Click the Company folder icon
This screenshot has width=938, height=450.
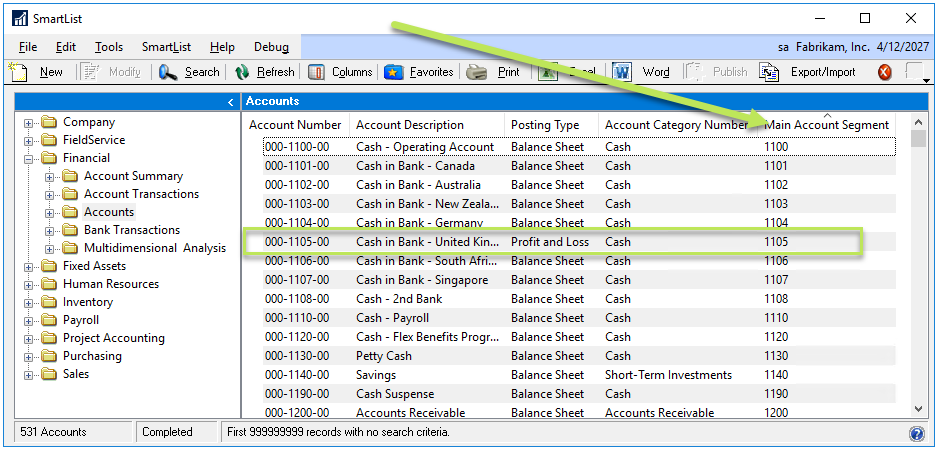[49, 123]
